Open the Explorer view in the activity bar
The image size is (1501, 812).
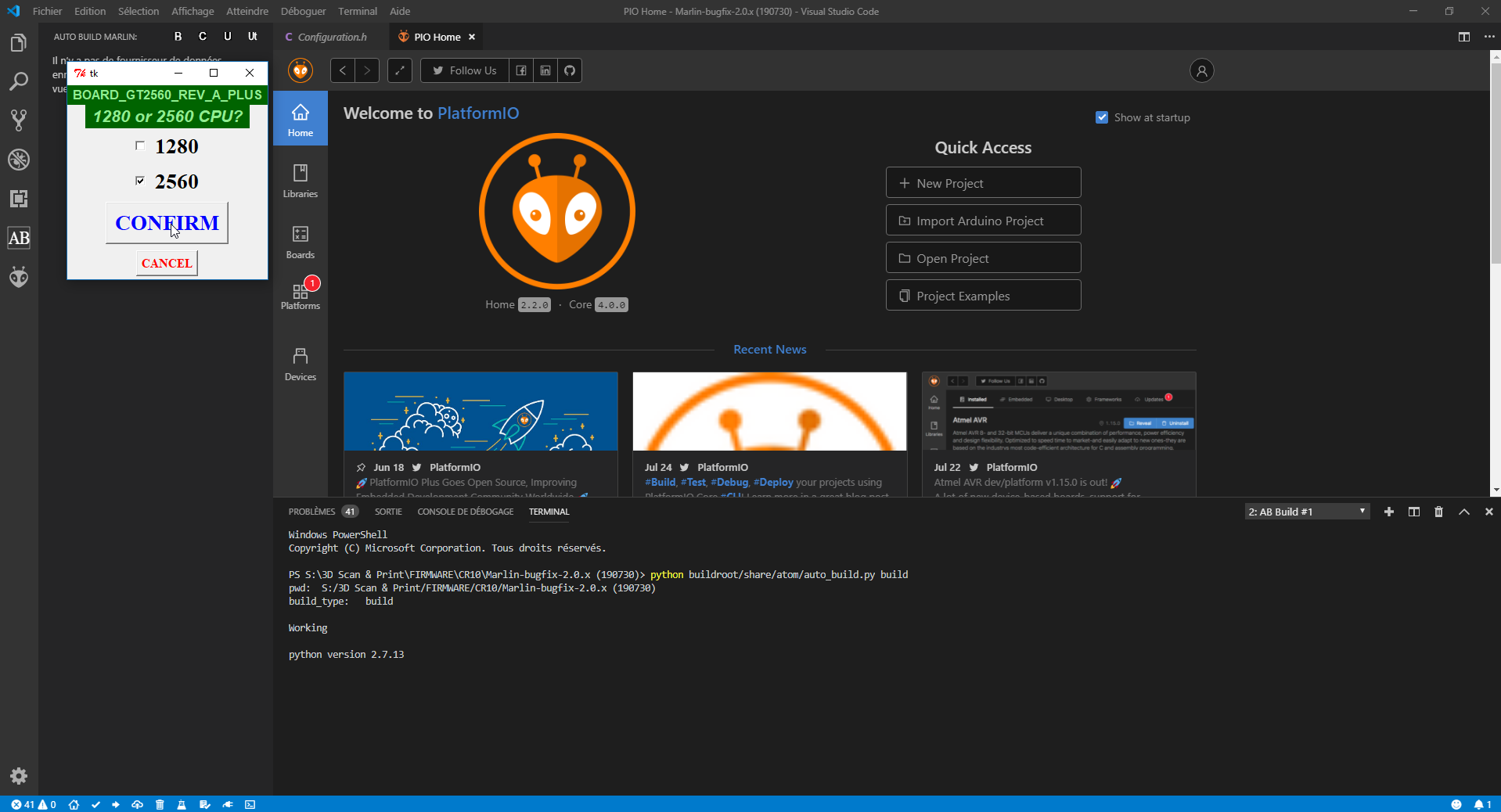pyautogui.click(x=19, y=42)
